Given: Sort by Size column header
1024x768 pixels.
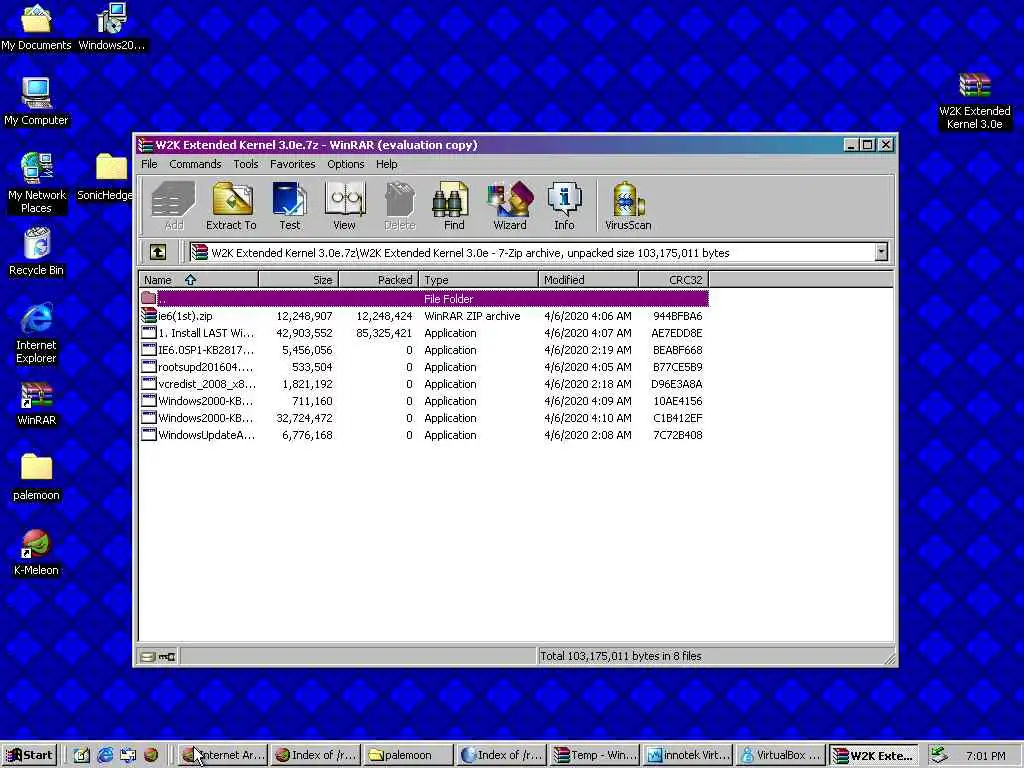Looking at the screenshot, I should point(298,280).
